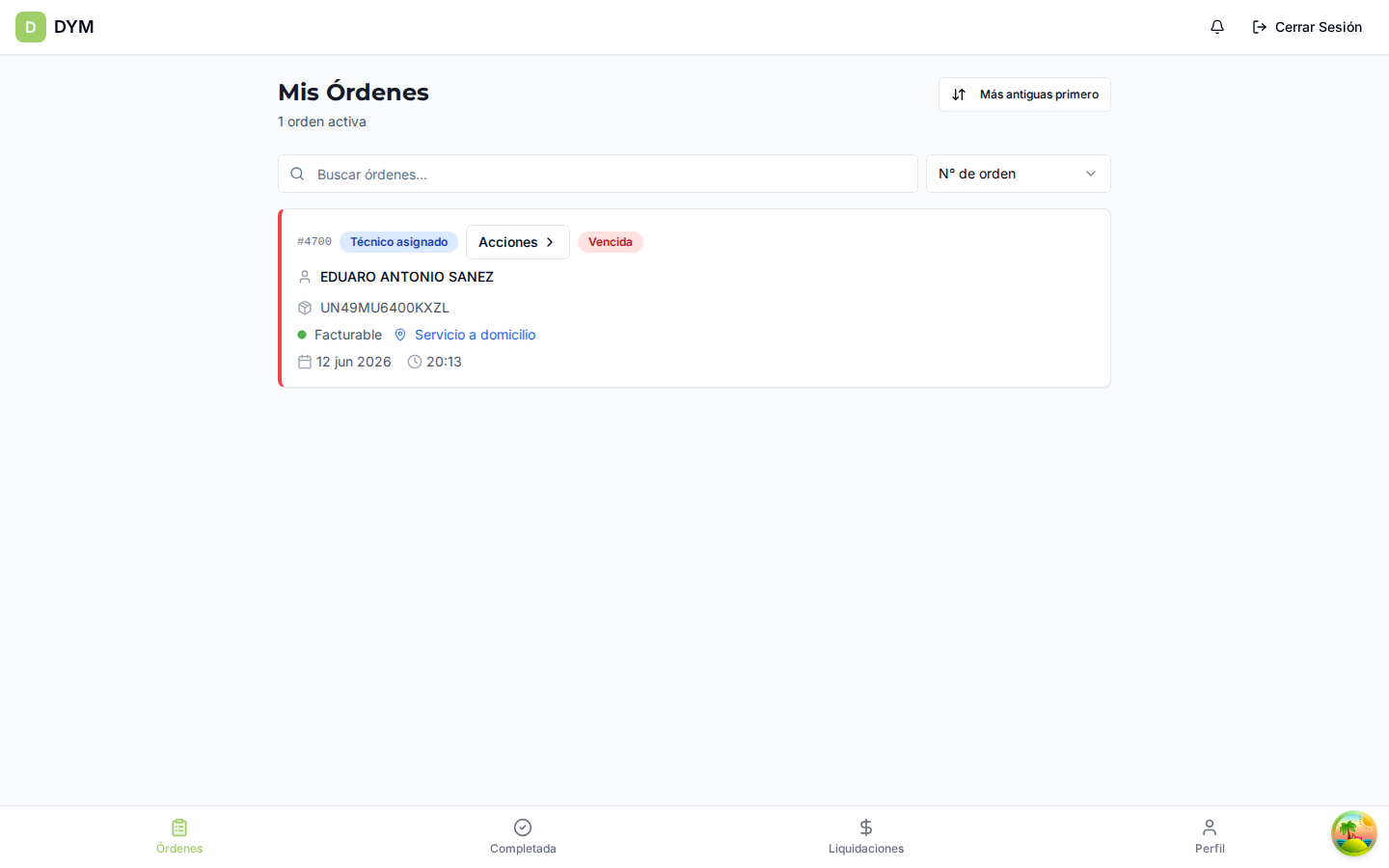Go to the Perfil tab
1389x868 pixels.
pos(1210,836)
